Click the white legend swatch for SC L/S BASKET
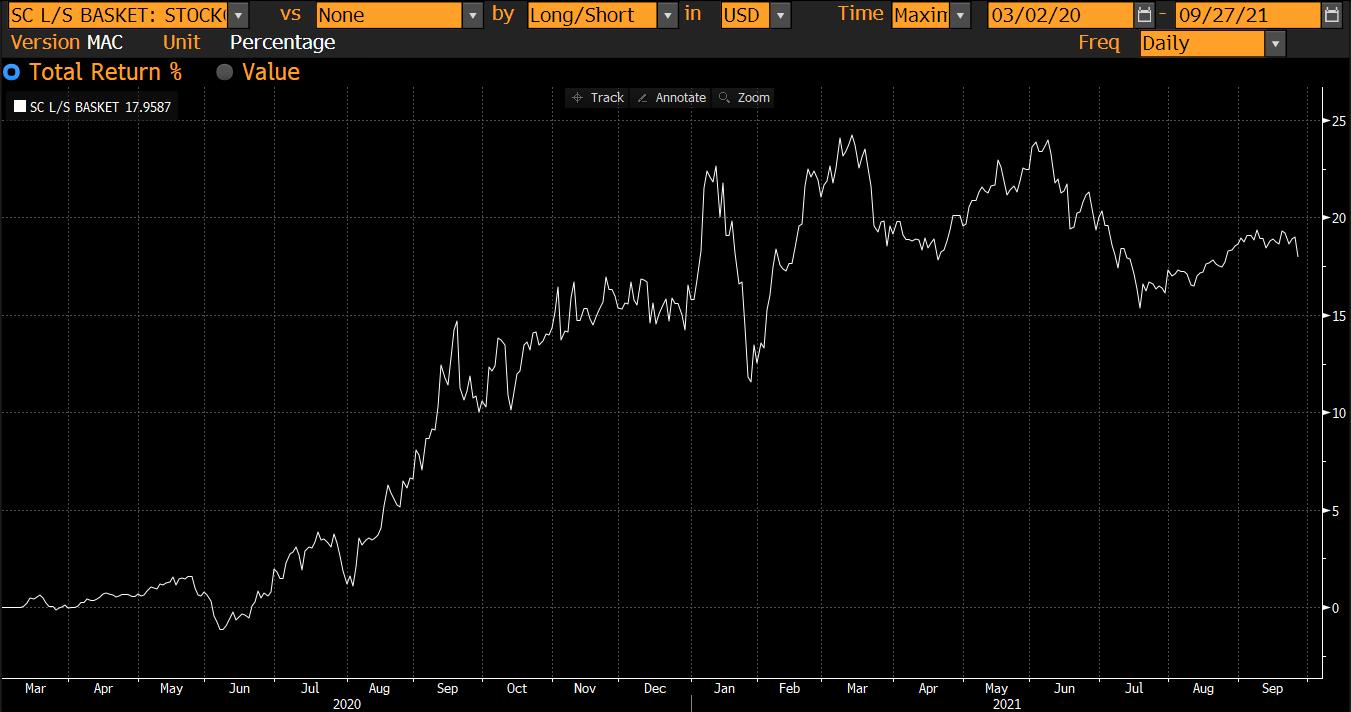The height and width of the screenshot is (712, 1351). coord(20,108)
